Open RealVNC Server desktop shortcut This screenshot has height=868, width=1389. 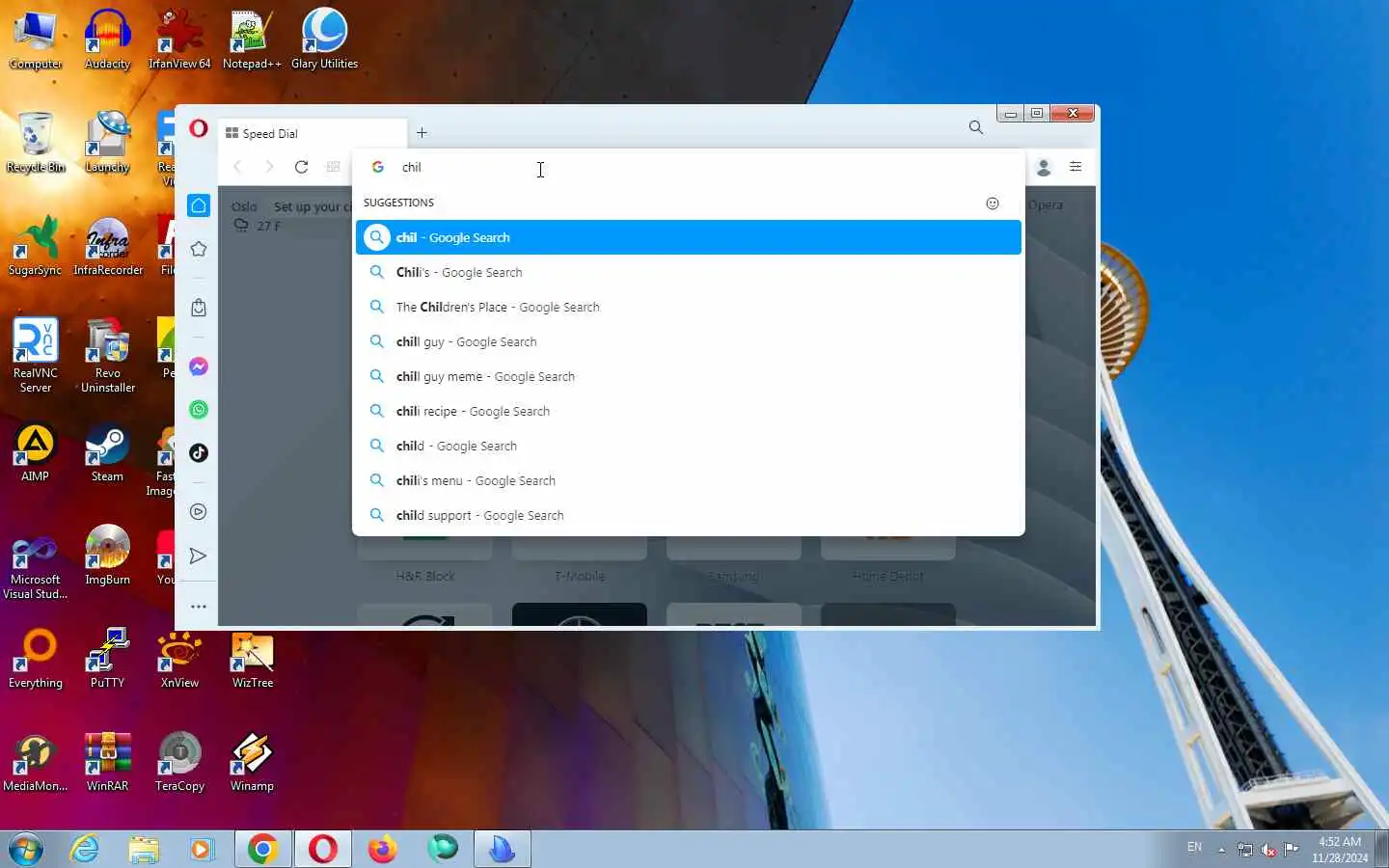36,355
